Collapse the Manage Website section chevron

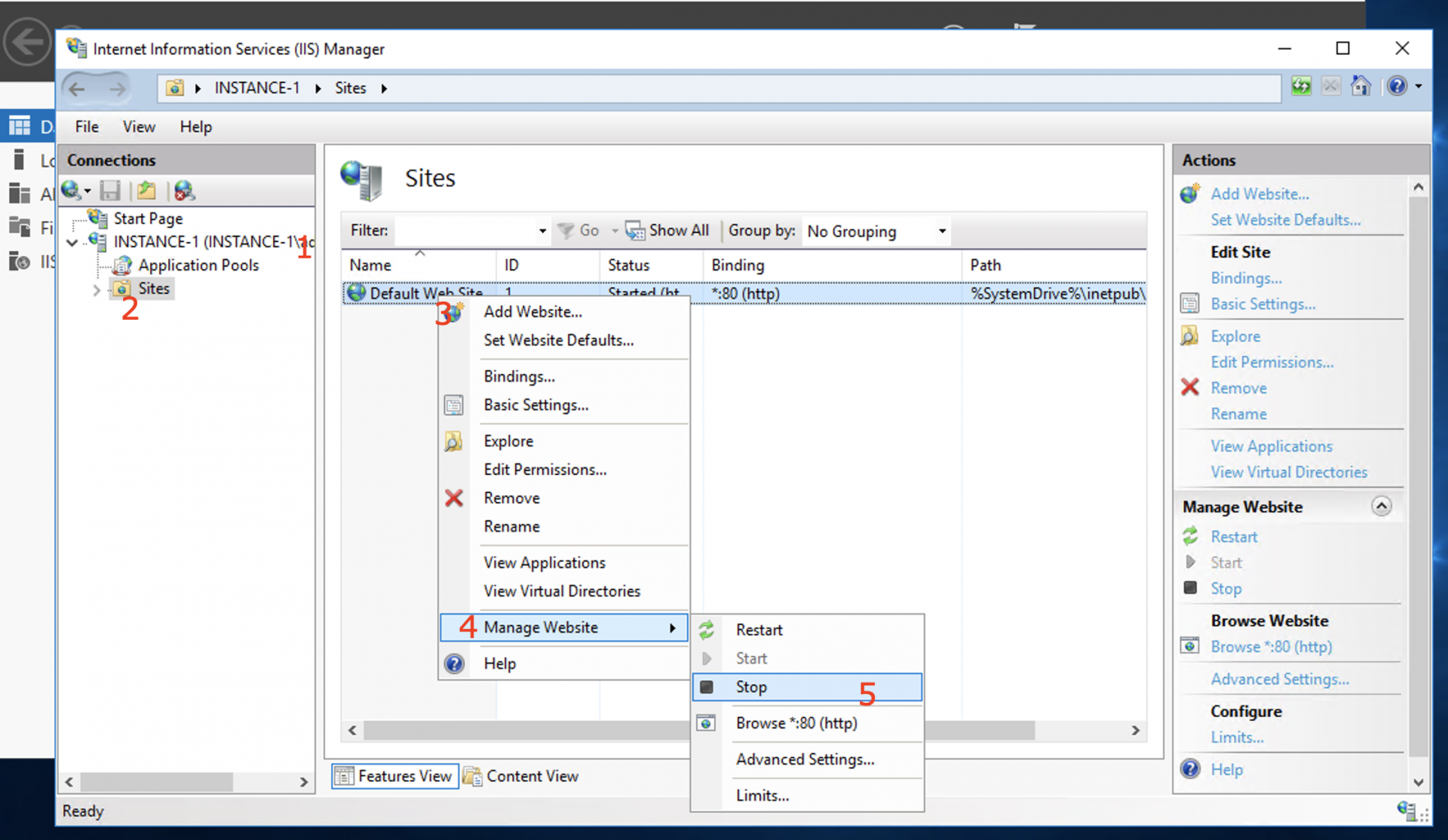pyautogui.click(x=1381, y=506)
